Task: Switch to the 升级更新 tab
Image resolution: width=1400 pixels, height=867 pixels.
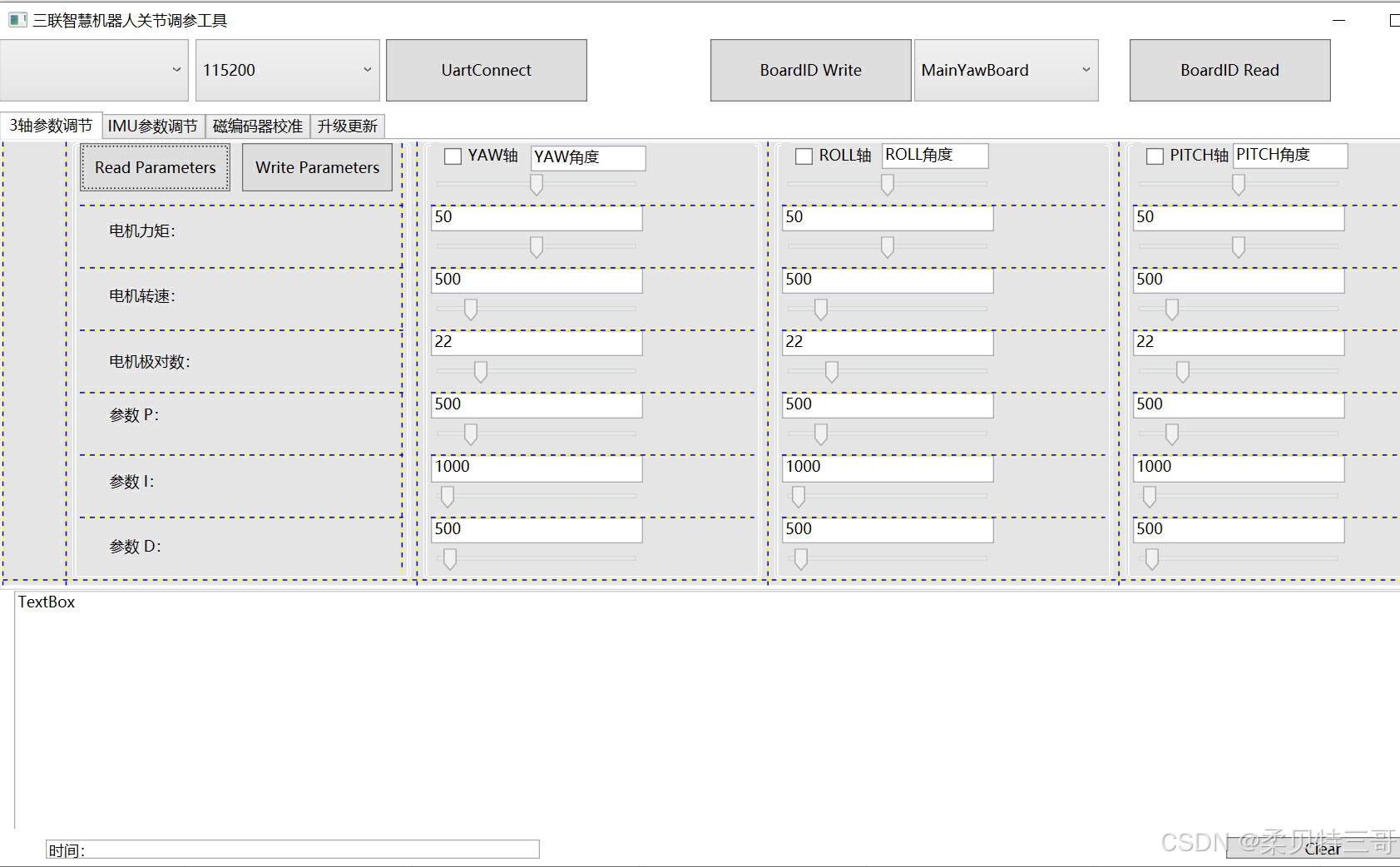Action: click(348, 126)
